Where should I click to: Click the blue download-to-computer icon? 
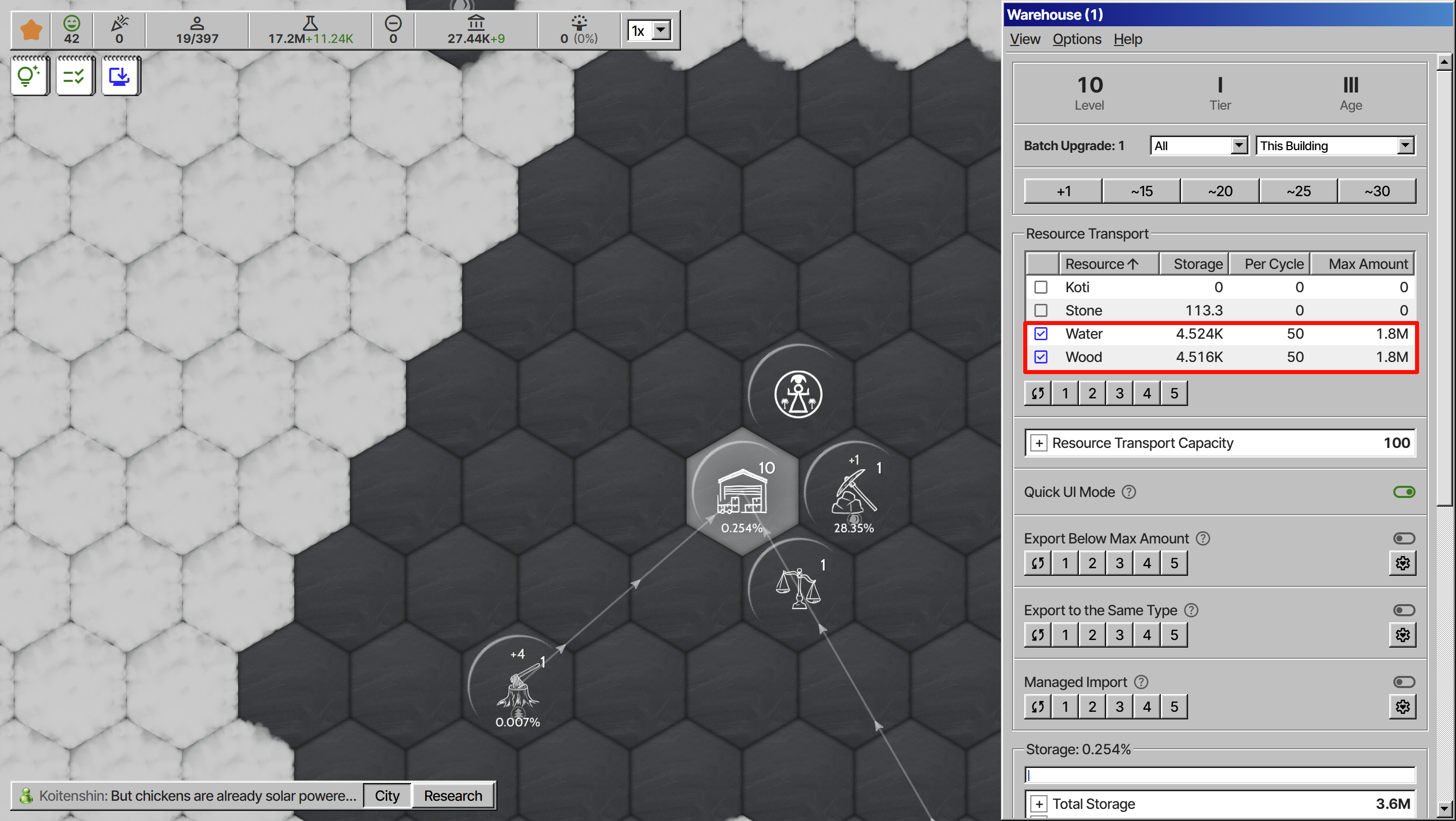[x=120, y=76]
